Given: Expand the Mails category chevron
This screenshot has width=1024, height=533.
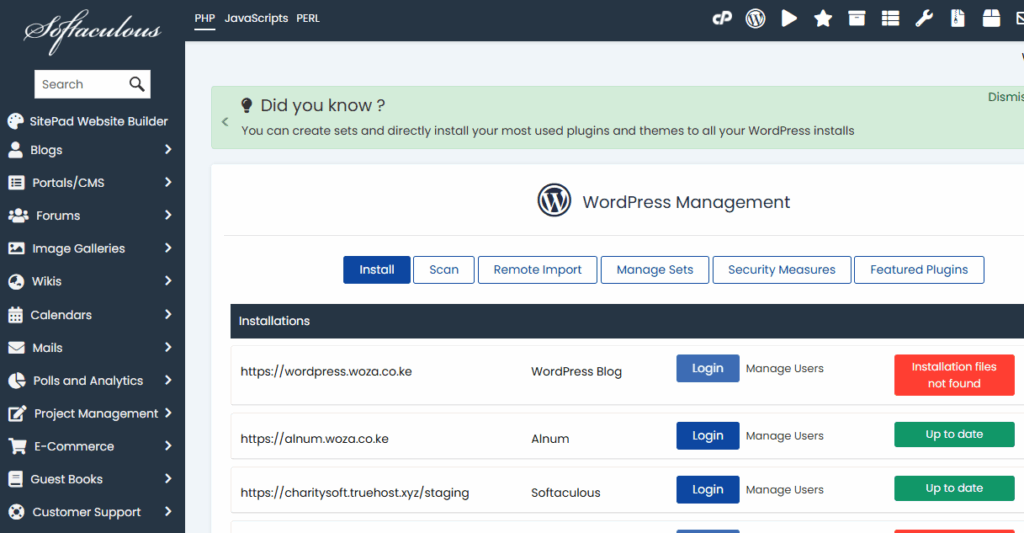Looking at the screenshot, I should 168,347.
